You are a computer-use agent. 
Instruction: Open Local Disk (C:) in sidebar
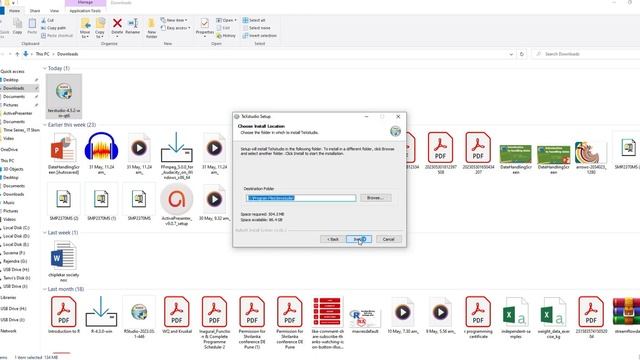[16, 228]
